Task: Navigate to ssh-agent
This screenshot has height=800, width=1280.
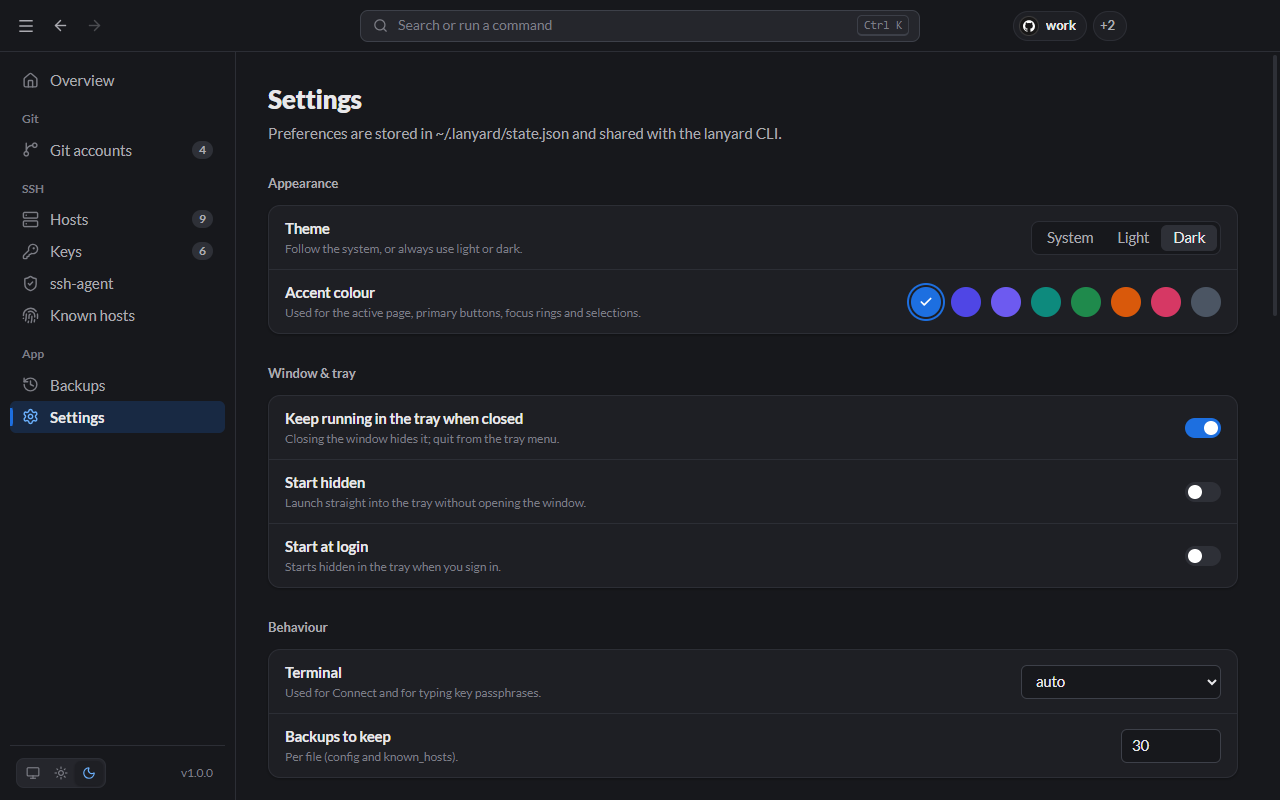Action: 118,284
